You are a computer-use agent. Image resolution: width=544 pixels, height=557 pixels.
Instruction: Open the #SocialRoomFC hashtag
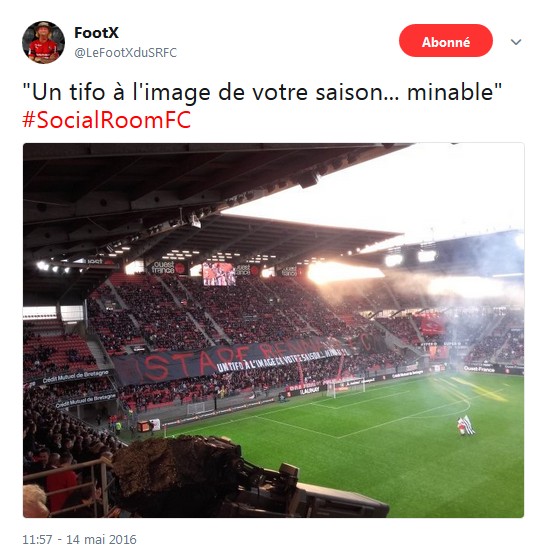107,120
